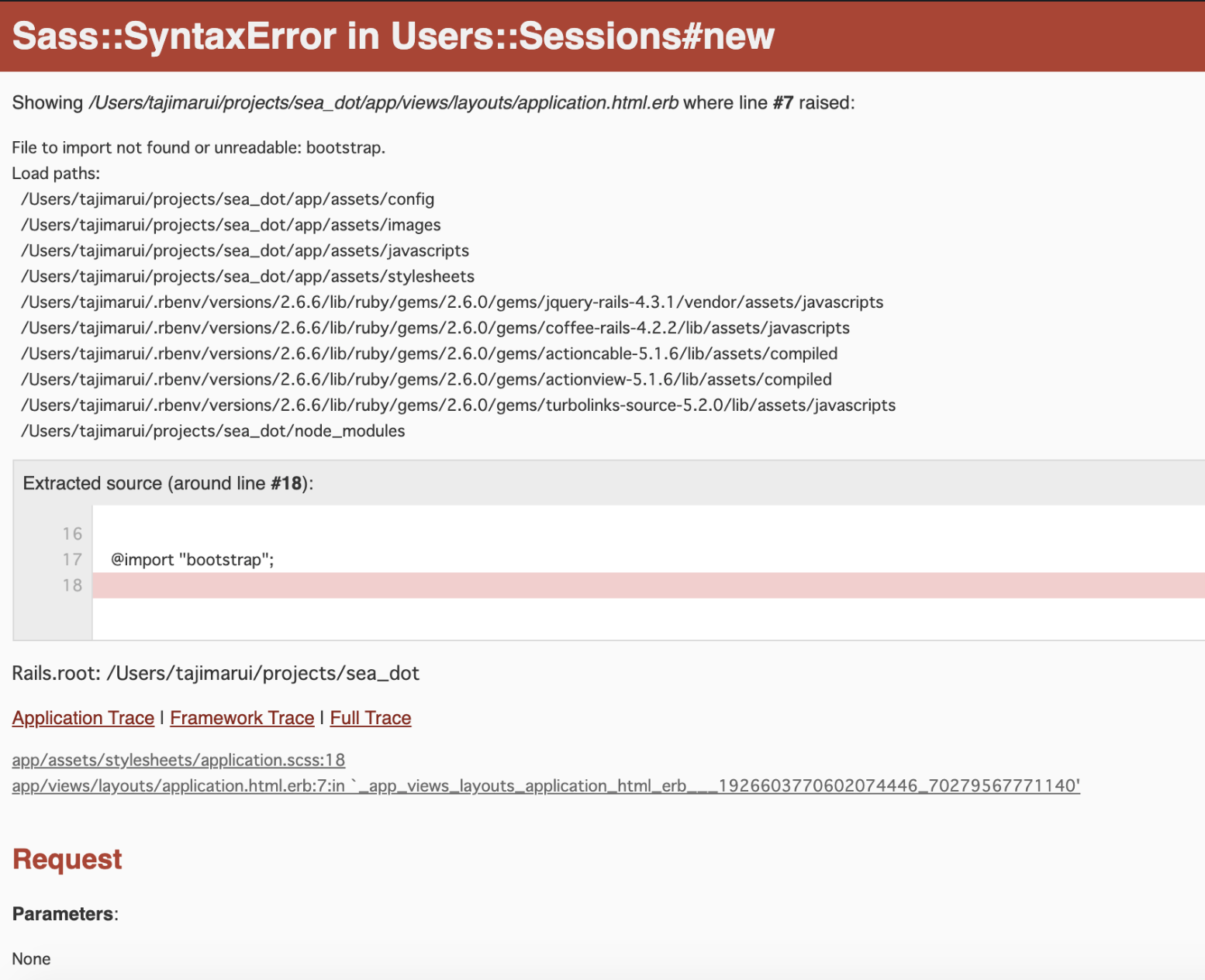Select source line number 16
Image resolution: width=1205 pixels, height=980 pixels.
(x=72, y=534)
